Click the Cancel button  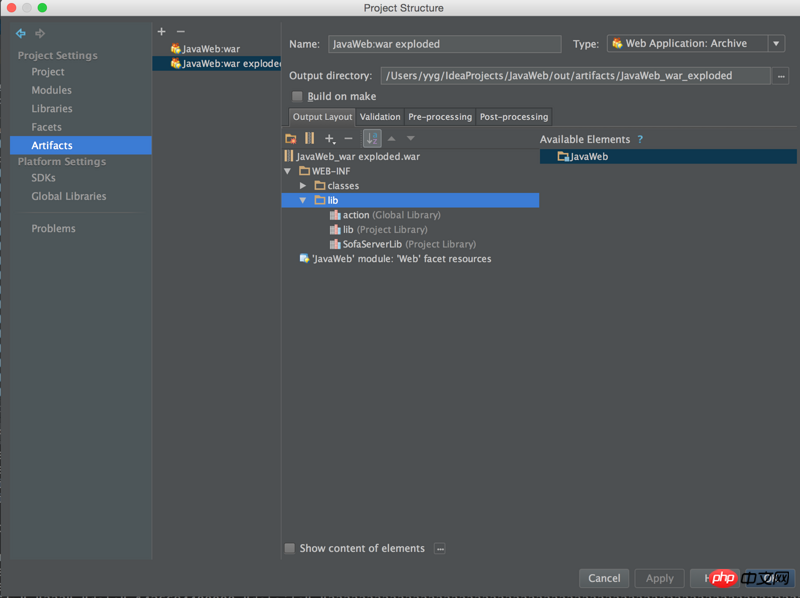coord(604,579)
